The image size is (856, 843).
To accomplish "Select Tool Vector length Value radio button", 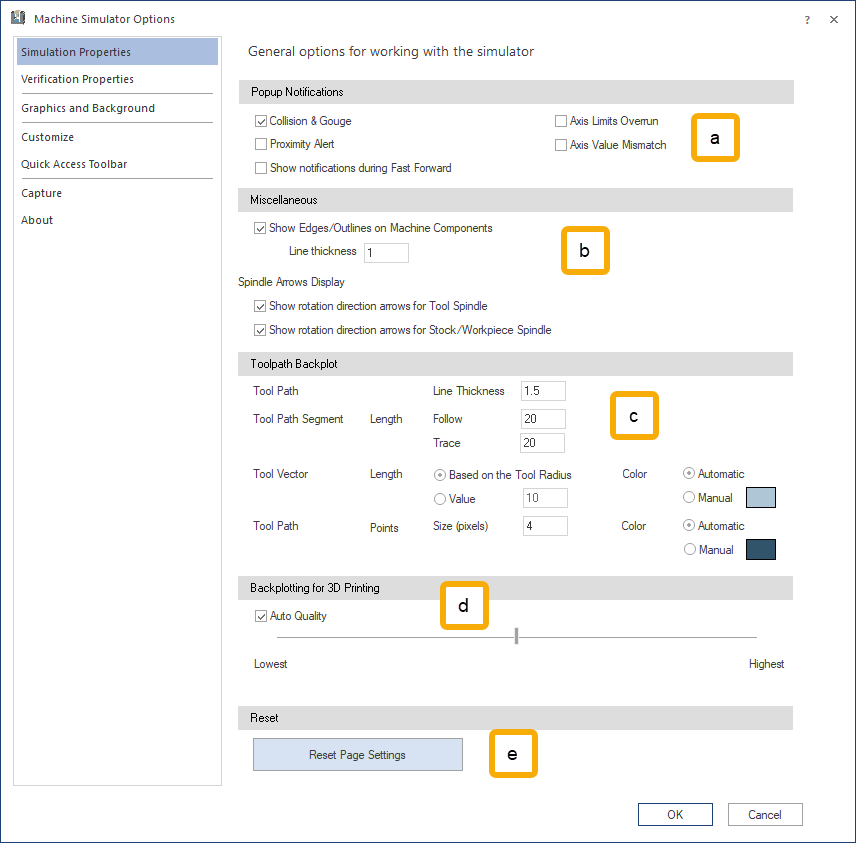I will (x=440, y=499).
